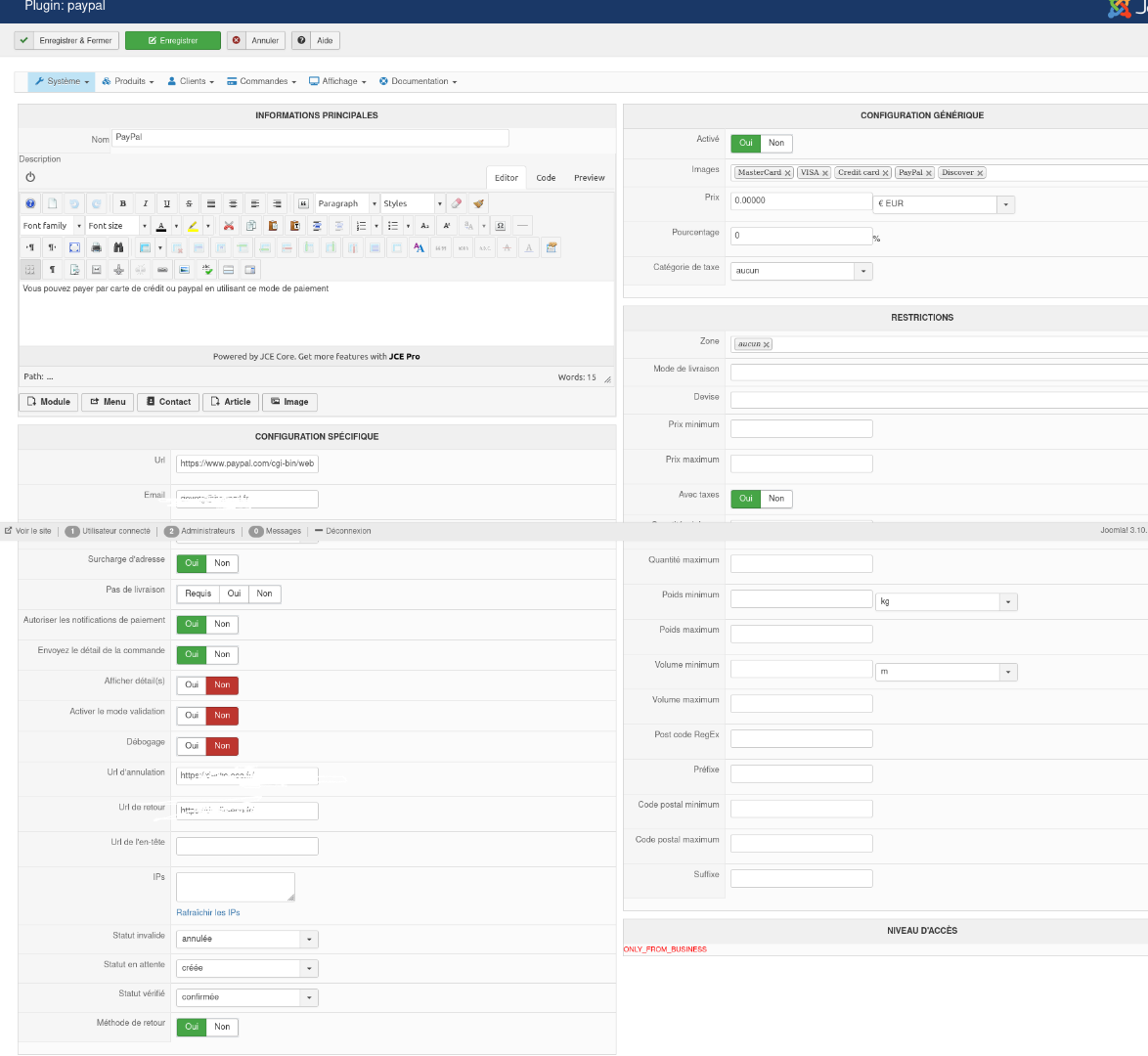Click the subscript icon

point(424,226)
